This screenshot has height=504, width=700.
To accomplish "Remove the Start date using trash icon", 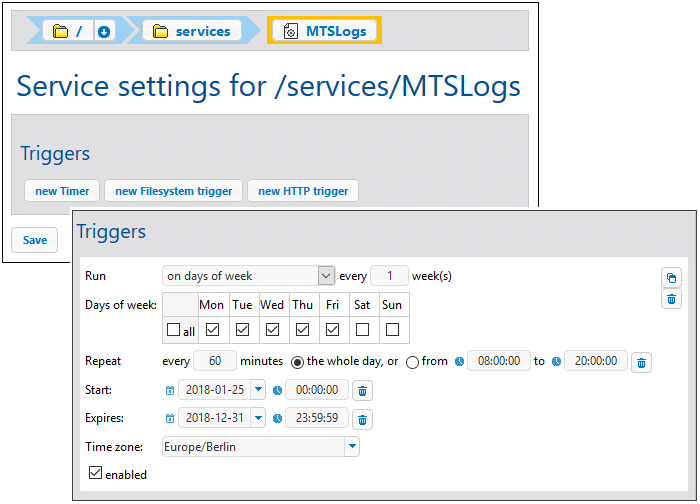I will point(363,391).
